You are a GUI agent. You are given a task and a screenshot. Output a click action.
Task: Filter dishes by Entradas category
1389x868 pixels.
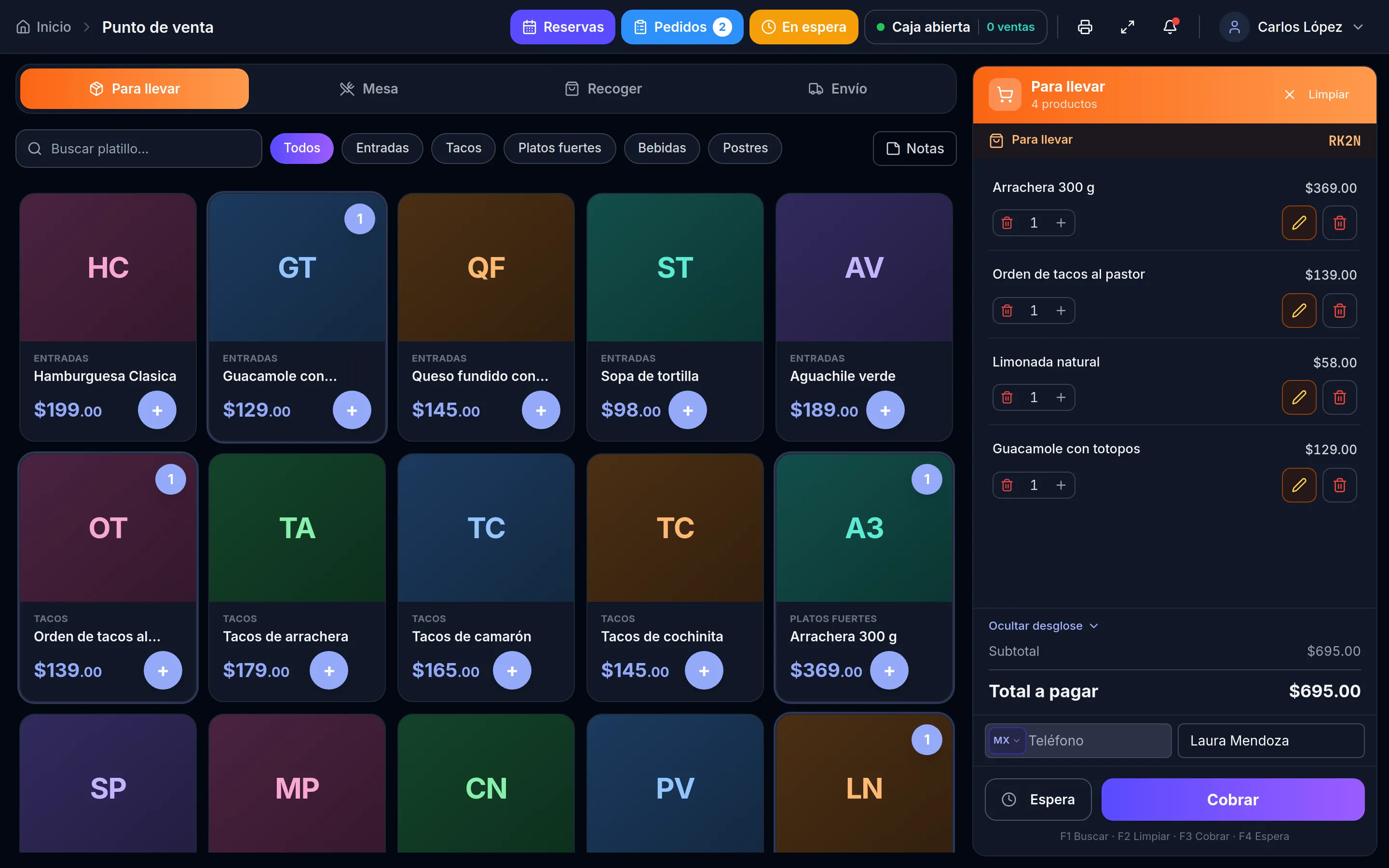[382, 148]
